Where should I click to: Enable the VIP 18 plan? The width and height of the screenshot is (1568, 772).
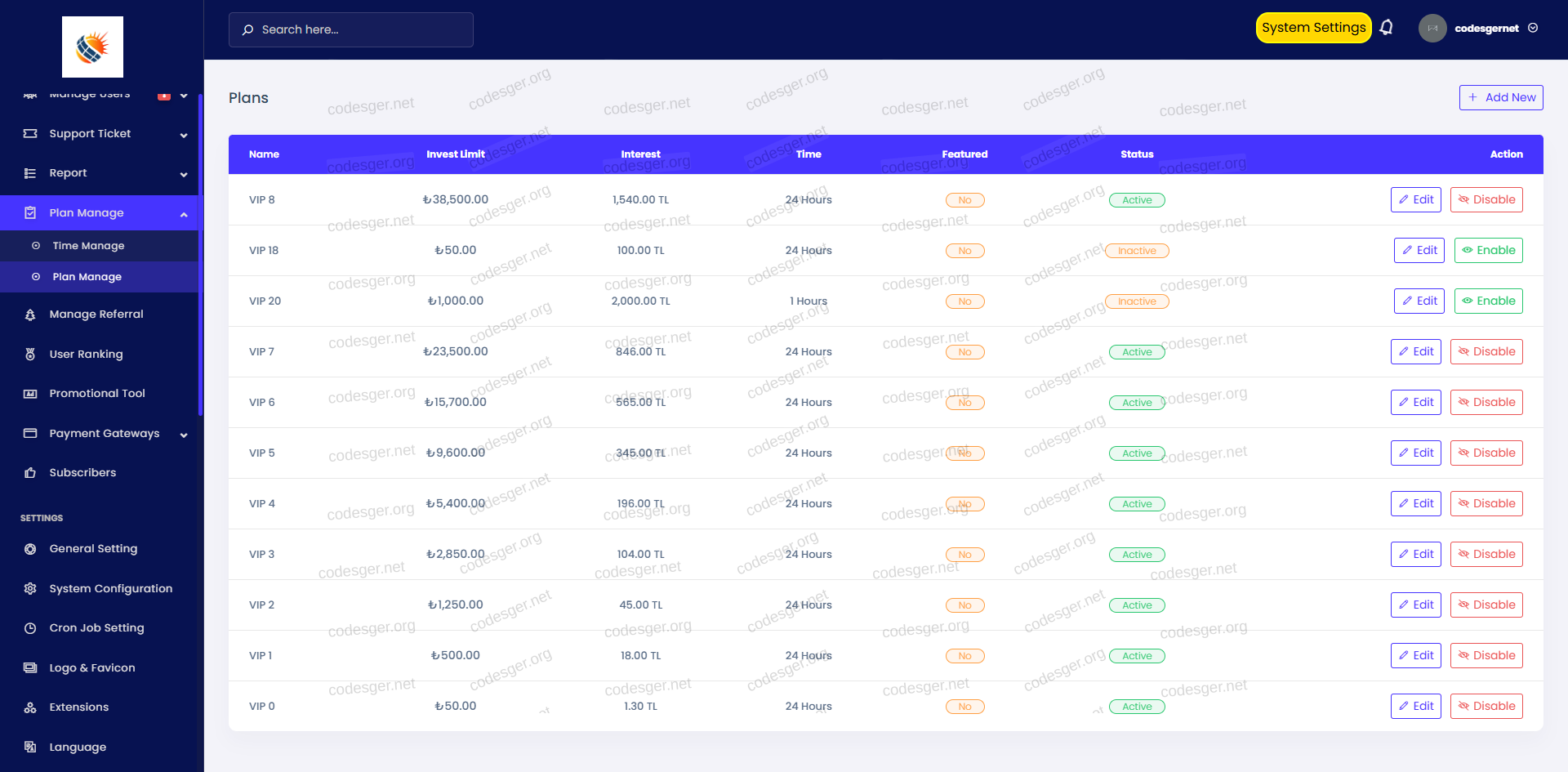click(1487, 251)
